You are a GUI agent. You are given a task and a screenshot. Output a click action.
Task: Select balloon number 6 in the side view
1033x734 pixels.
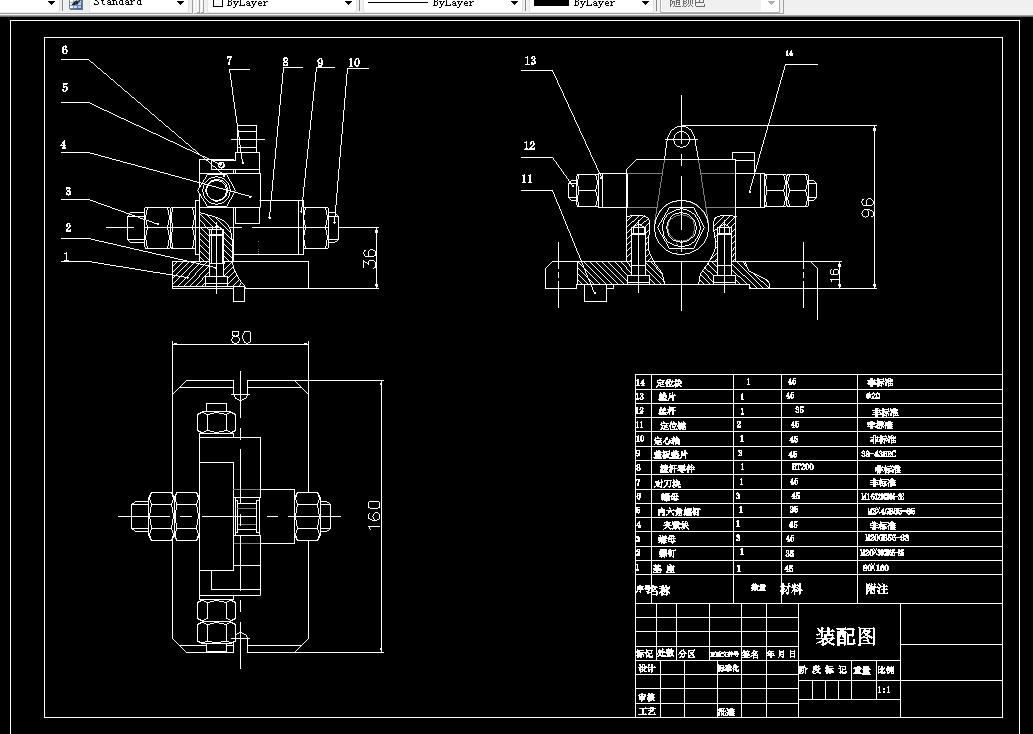pyautogui.click(x=65, y=50)
